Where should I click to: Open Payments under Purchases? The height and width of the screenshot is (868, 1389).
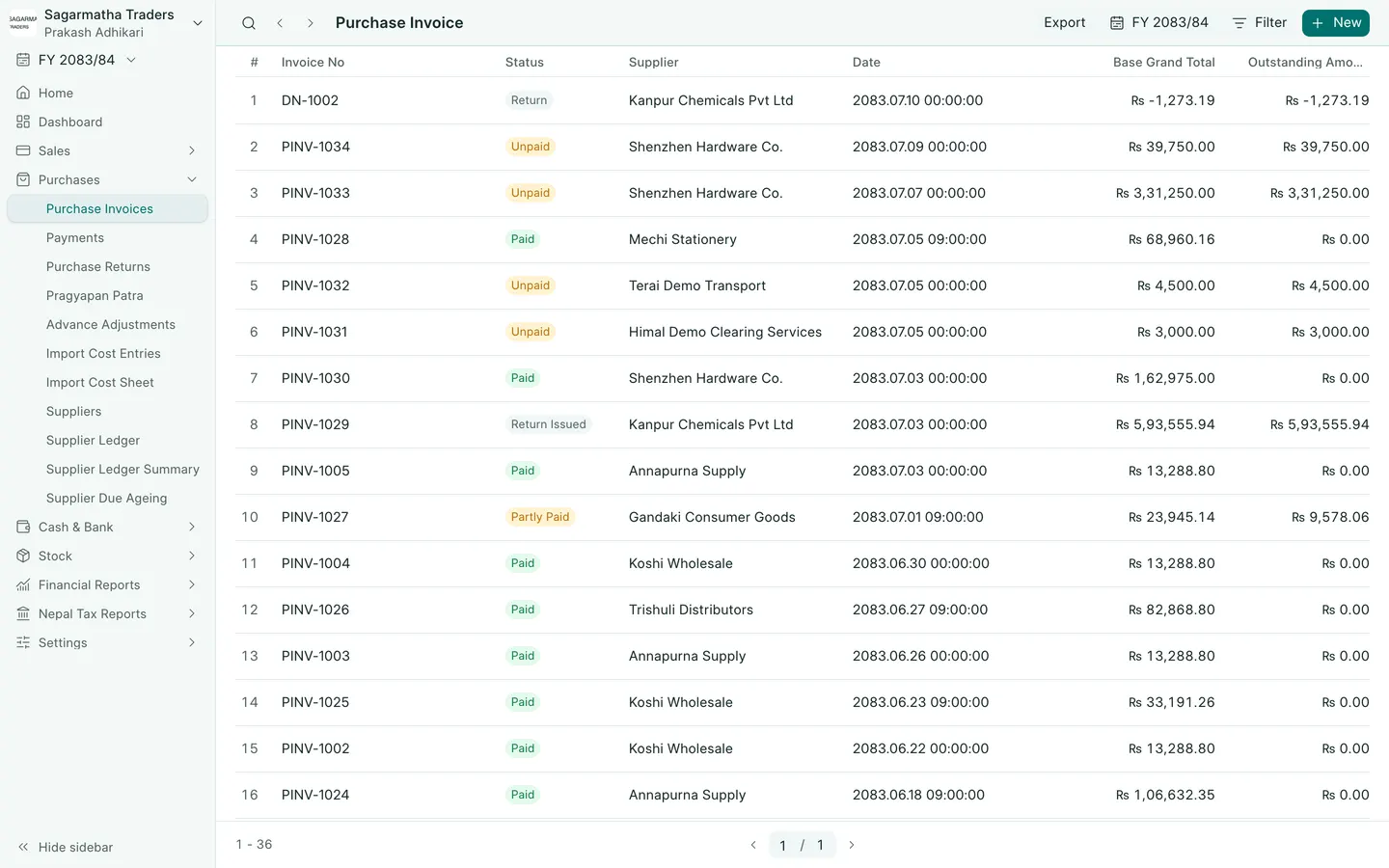pos(75,237)
